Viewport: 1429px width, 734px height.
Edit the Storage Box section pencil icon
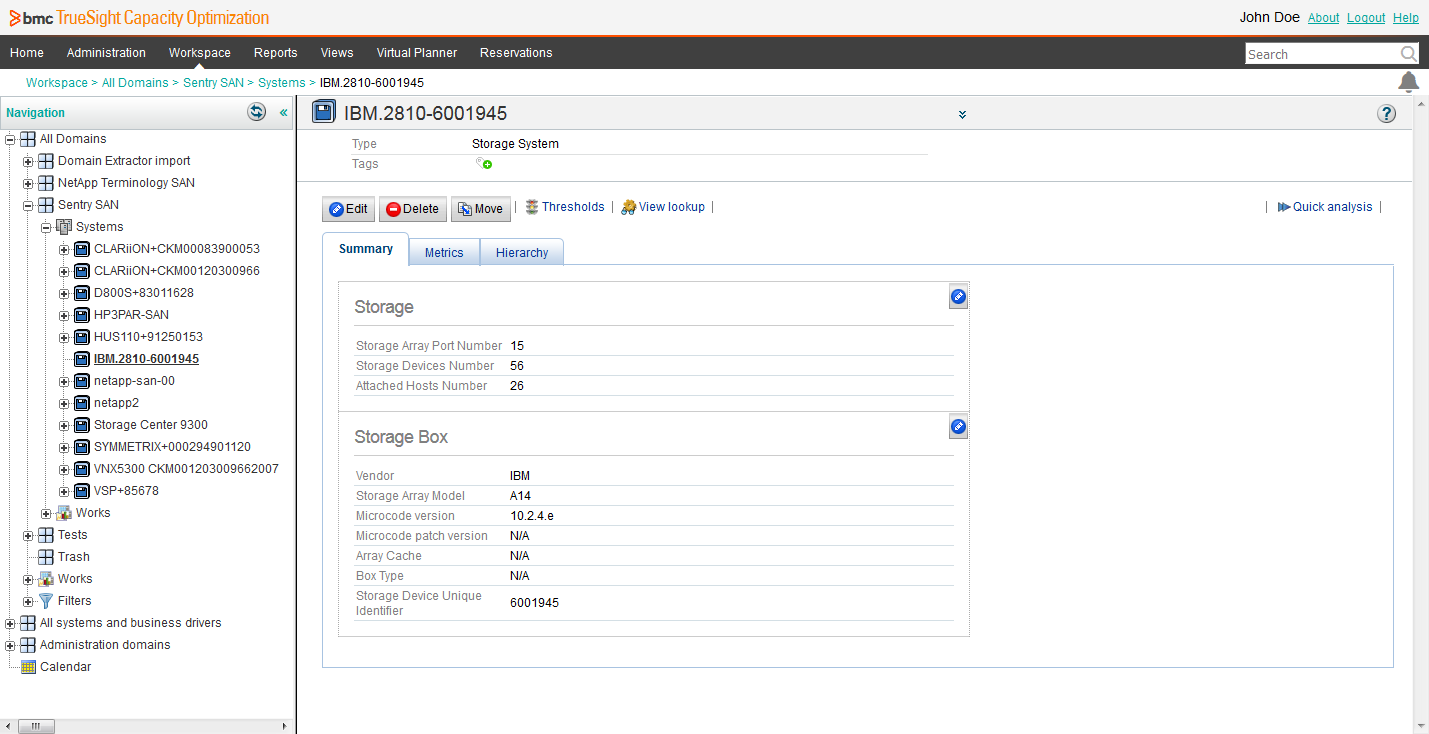[x=958, y=427]
